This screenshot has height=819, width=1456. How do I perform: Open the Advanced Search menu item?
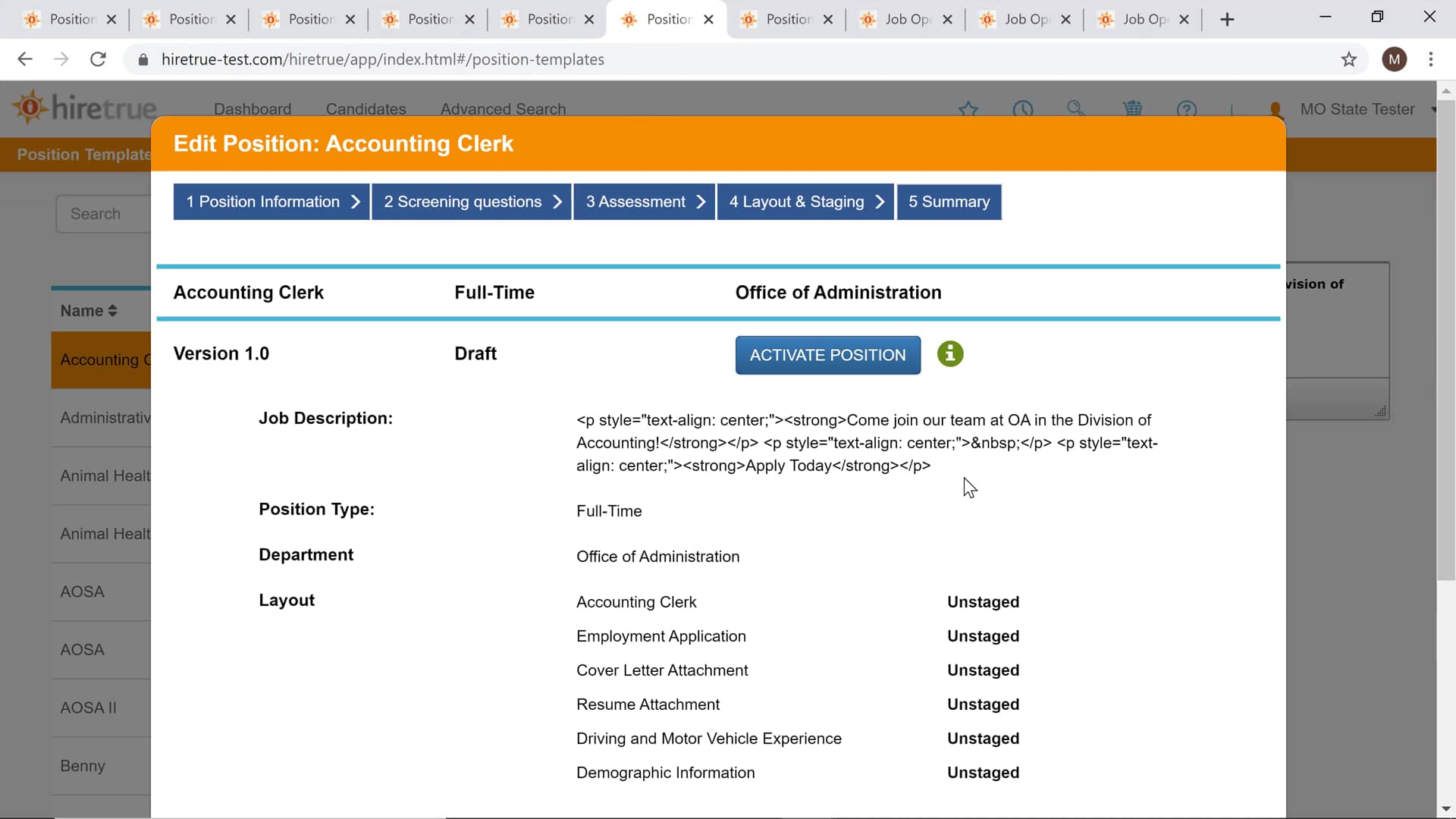tap(503, 109)
